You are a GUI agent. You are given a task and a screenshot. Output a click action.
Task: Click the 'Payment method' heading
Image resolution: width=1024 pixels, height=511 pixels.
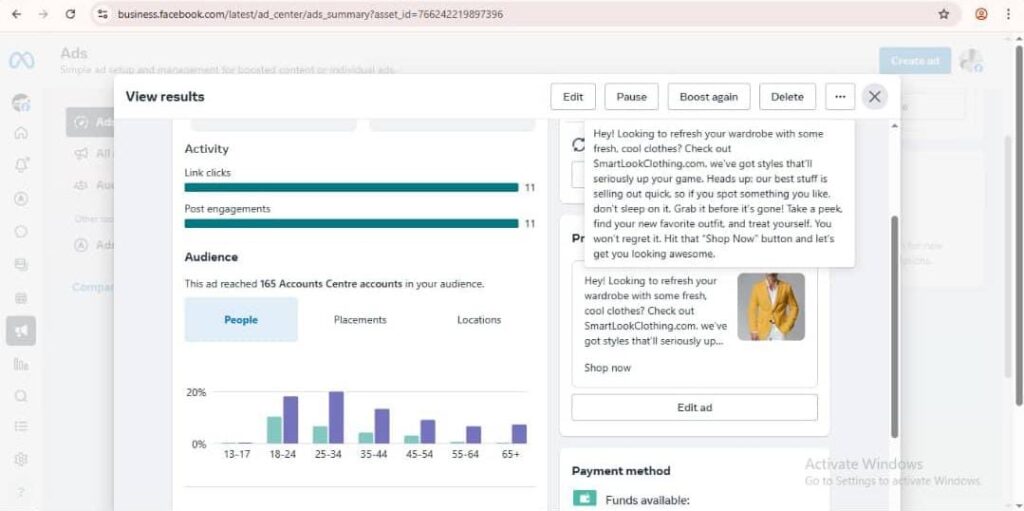621,470
